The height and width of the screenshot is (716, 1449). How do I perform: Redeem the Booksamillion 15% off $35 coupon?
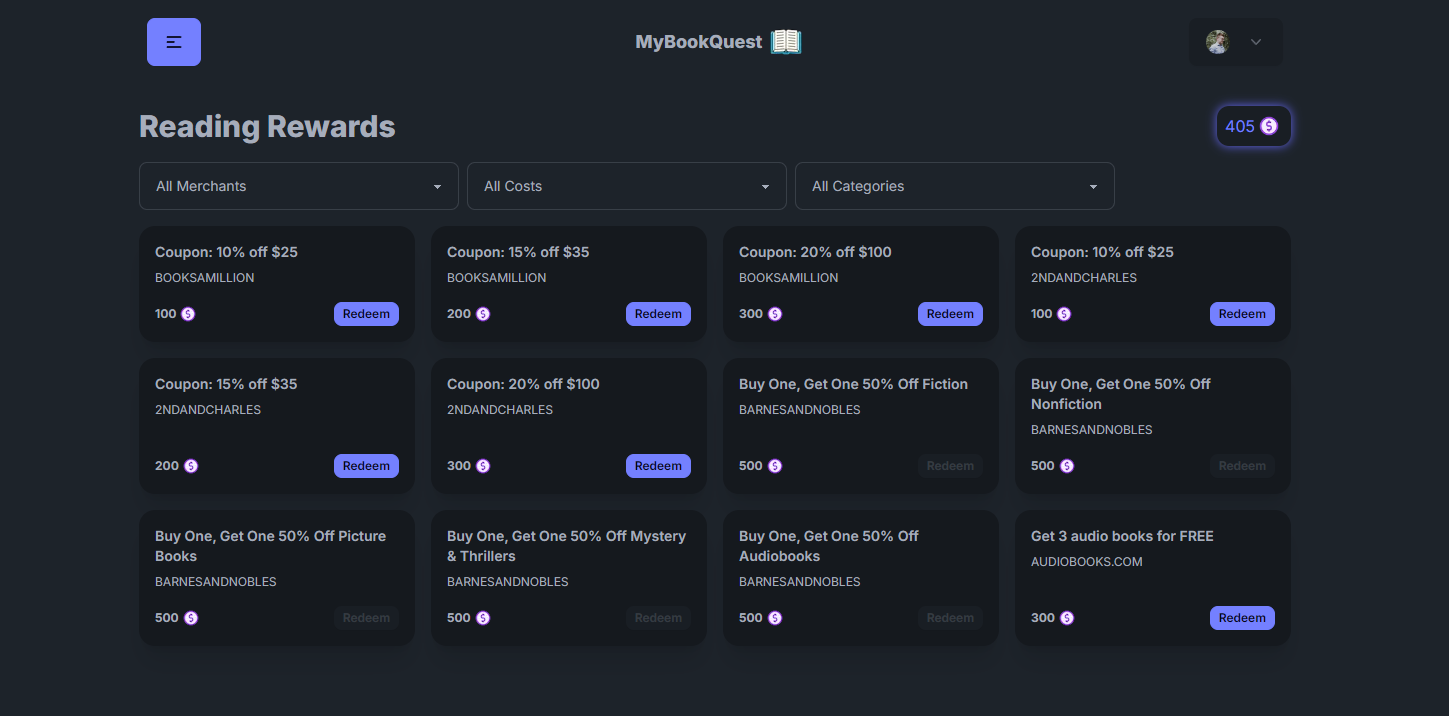coord(658,313)
